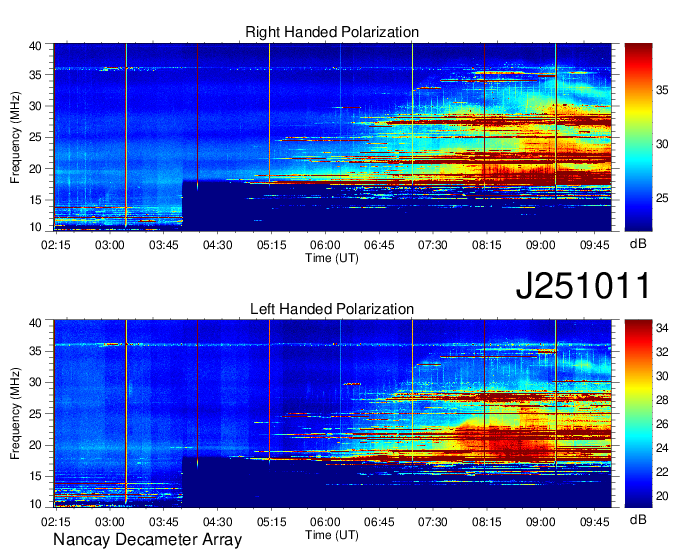Click the Frequency (MHz) axis label of upper plot
The image size is (680, 552).
pyautogui.click(x=16, y=137)
